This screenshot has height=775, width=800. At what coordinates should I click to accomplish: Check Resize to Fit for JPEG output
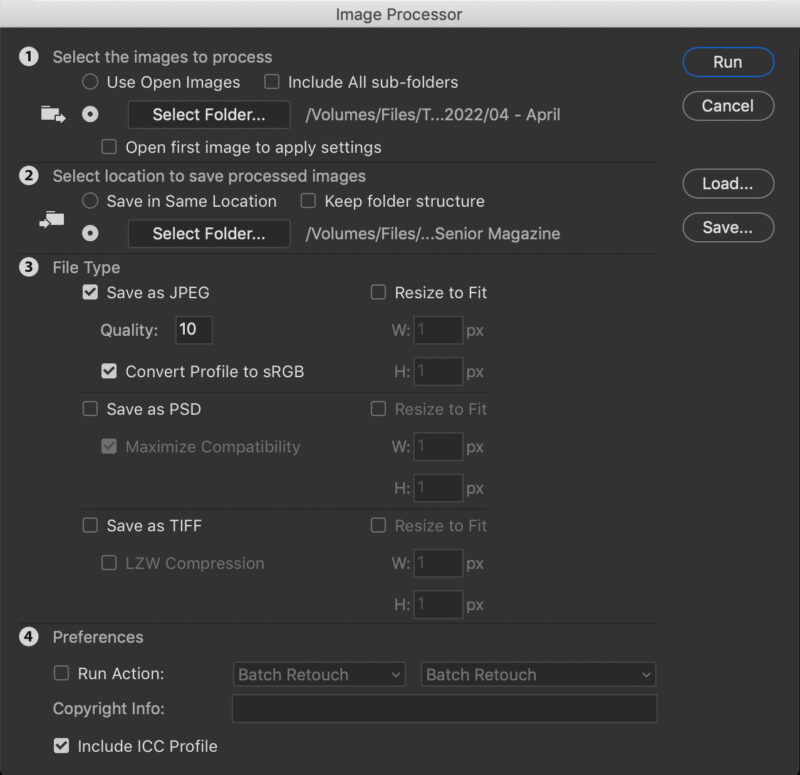pos(379,293)
